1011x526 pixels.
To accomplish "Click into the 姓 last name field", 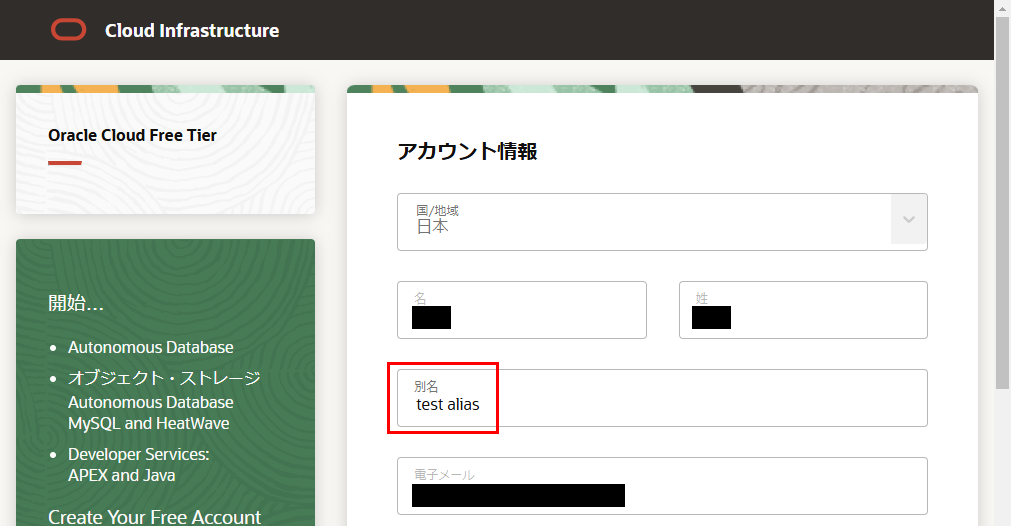I will coord(803,310).
